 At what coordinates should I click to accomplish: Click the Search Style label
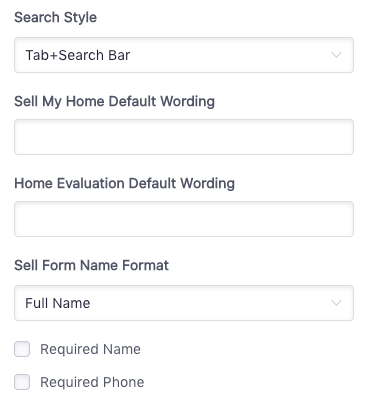tap(56, 17)
